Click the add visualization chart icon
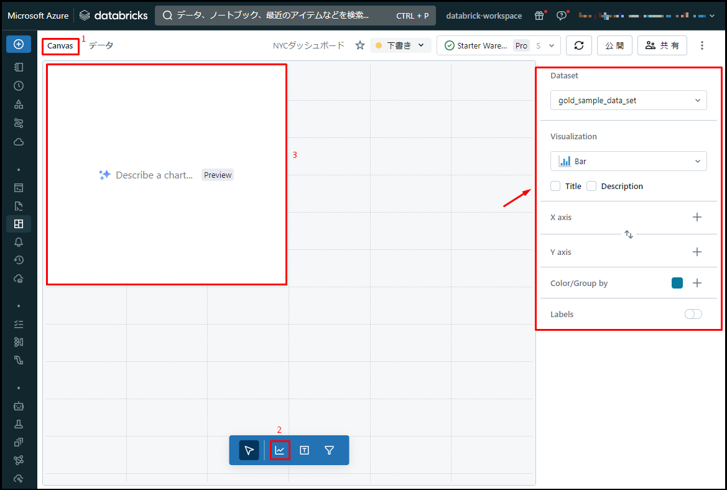The width and height of the screenshot is (727, 490). (280, 450)
